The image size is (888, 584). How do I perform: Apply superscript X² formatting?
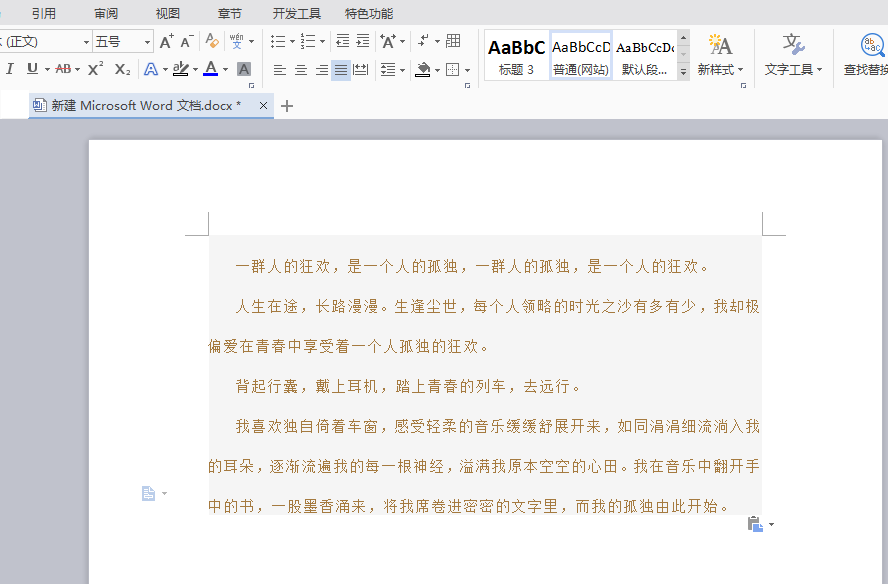(95, 69)
